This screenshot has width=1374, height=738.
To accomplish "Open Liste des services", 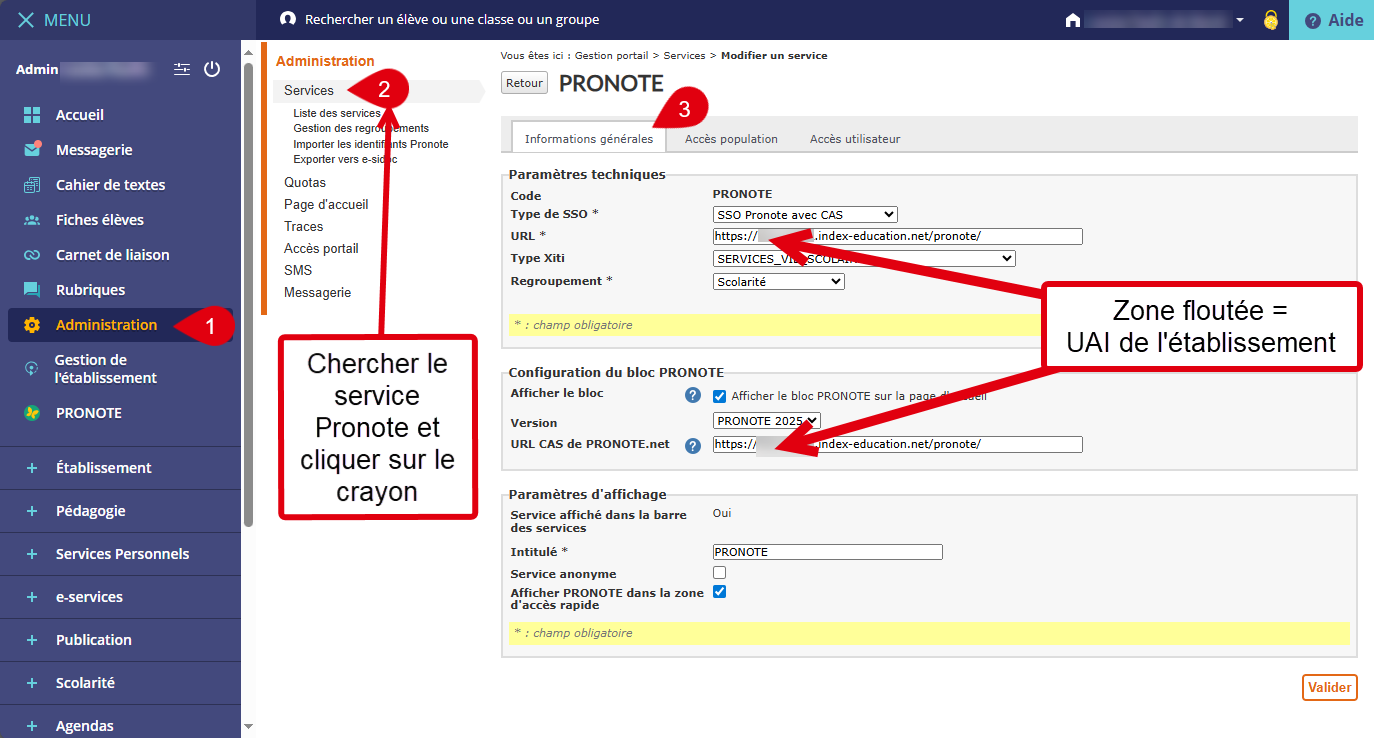I will pyautogui.click(x=337, y=114).
